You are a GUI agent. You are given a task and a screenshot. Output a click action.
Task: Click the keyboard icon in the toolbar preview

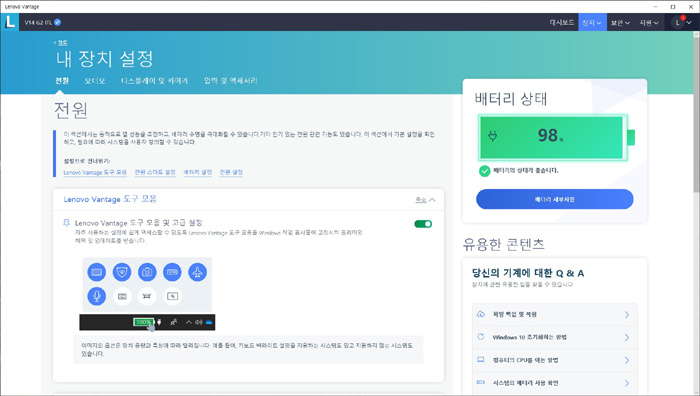click(x=96, y=272)
